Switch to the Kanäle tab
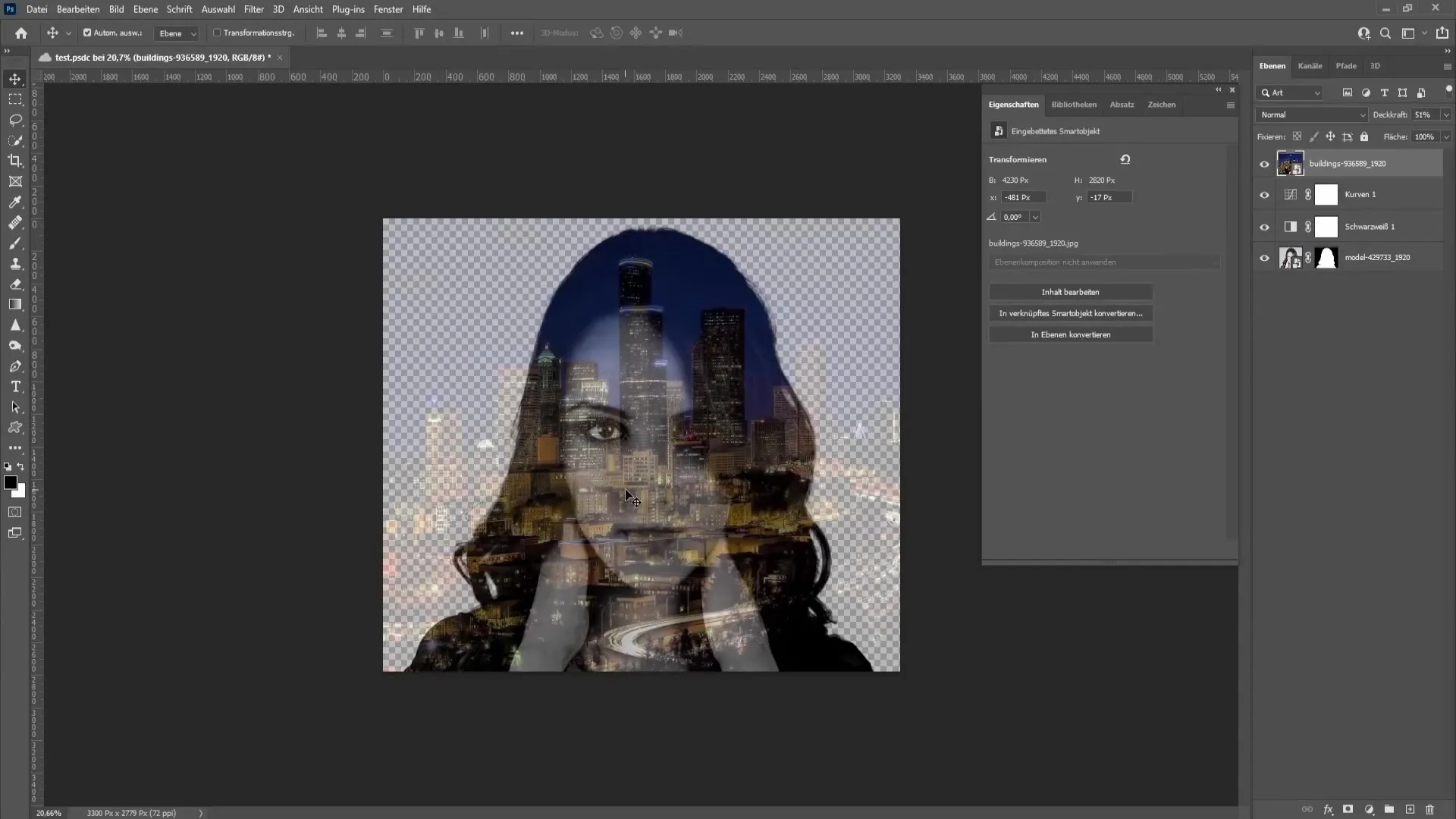This screenshot has height=819, width=1456. point(1310,66)
